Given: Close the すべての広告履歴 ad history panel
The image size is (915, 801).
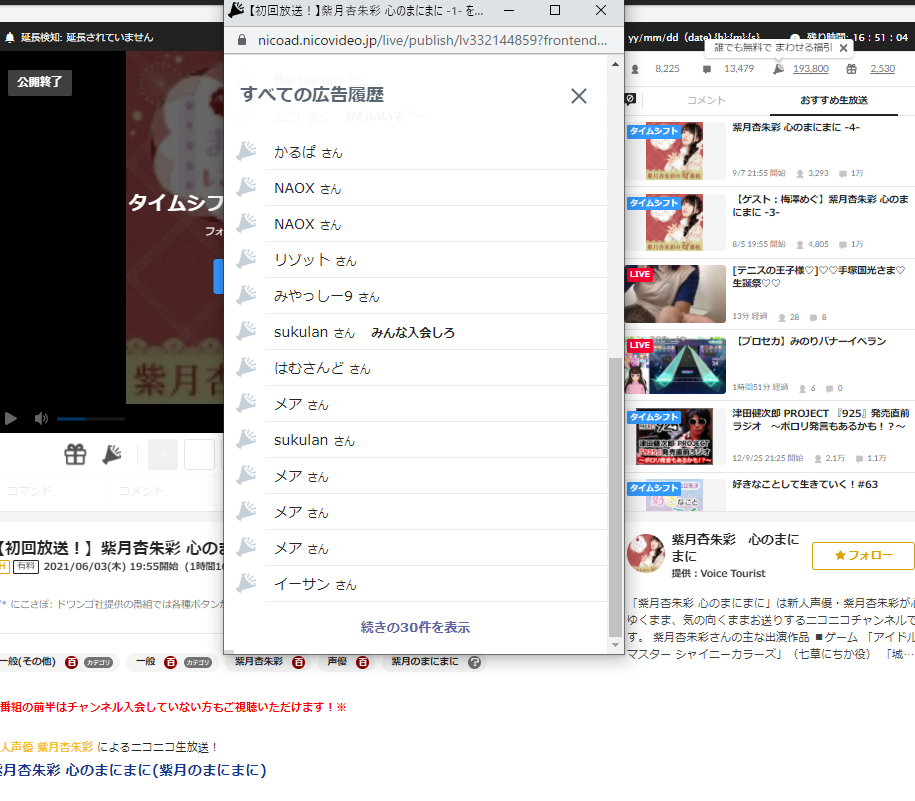Looking at the screenshot, I should (x=578, y=96).
